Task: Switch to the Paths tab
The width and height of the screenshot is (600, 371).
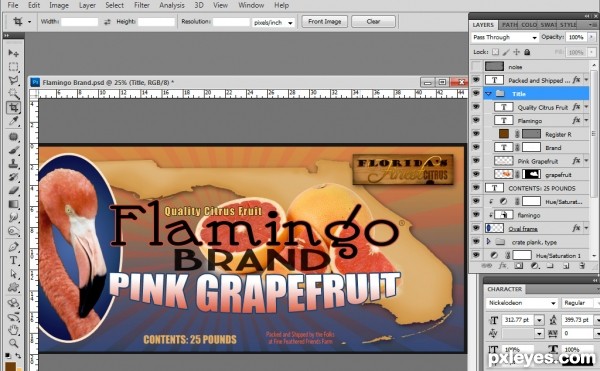Action: pyautogui.click(x=509, y=24)
